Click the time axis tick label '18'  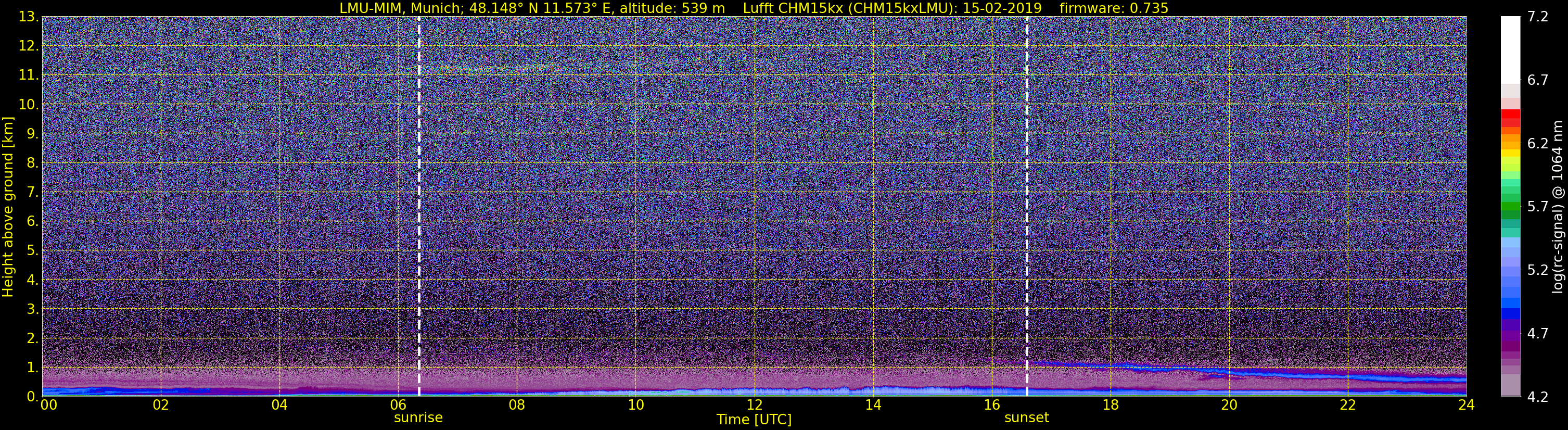[1110, 405]
